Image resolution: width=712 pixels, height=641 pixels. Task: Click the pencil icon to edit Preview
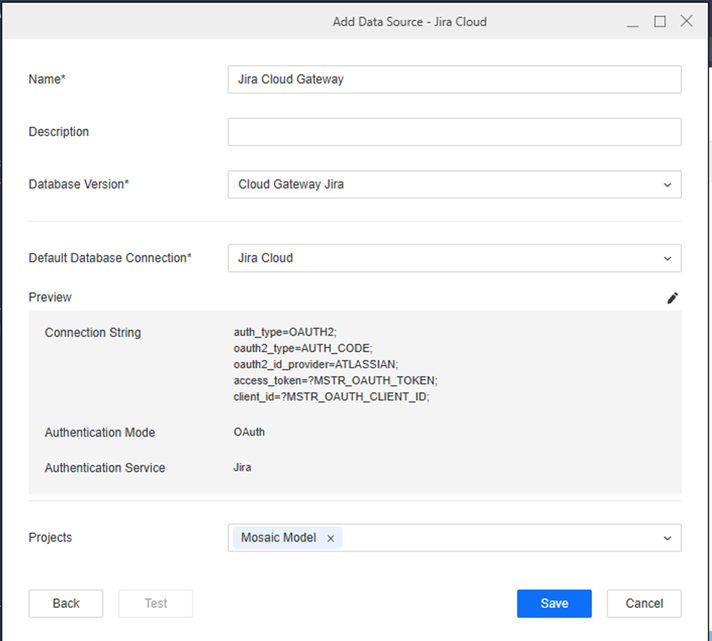673,298
